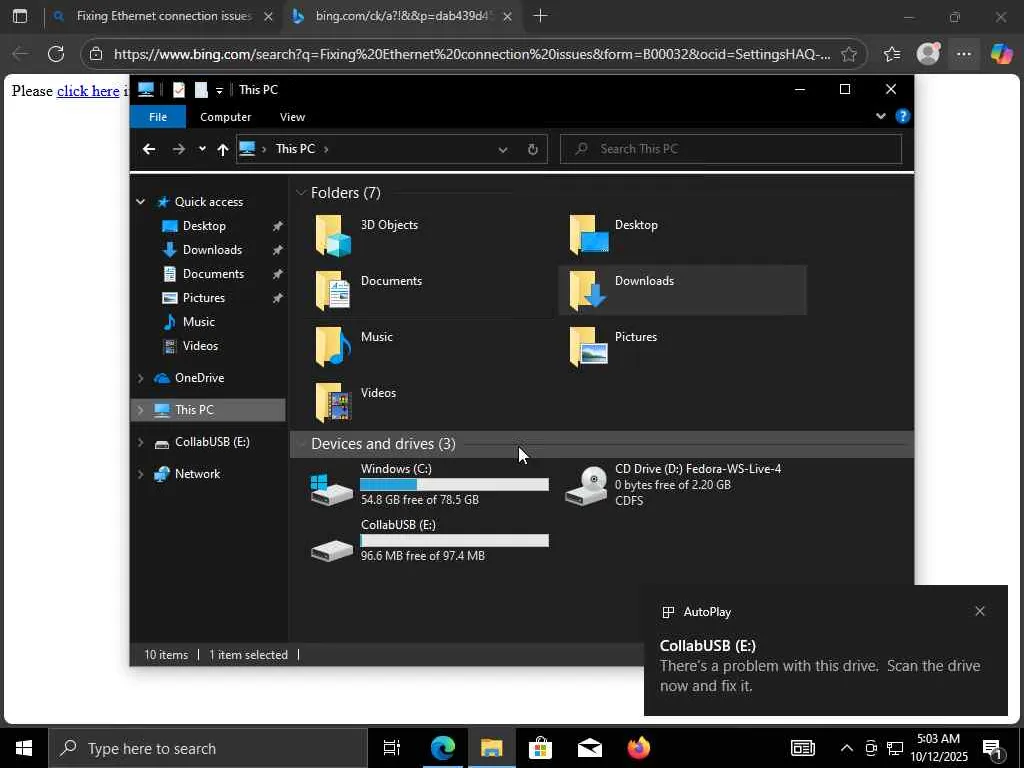Collapse the Devices and drives group
The height and width of the screenshot is (768, 1024).
pos(301,444)
